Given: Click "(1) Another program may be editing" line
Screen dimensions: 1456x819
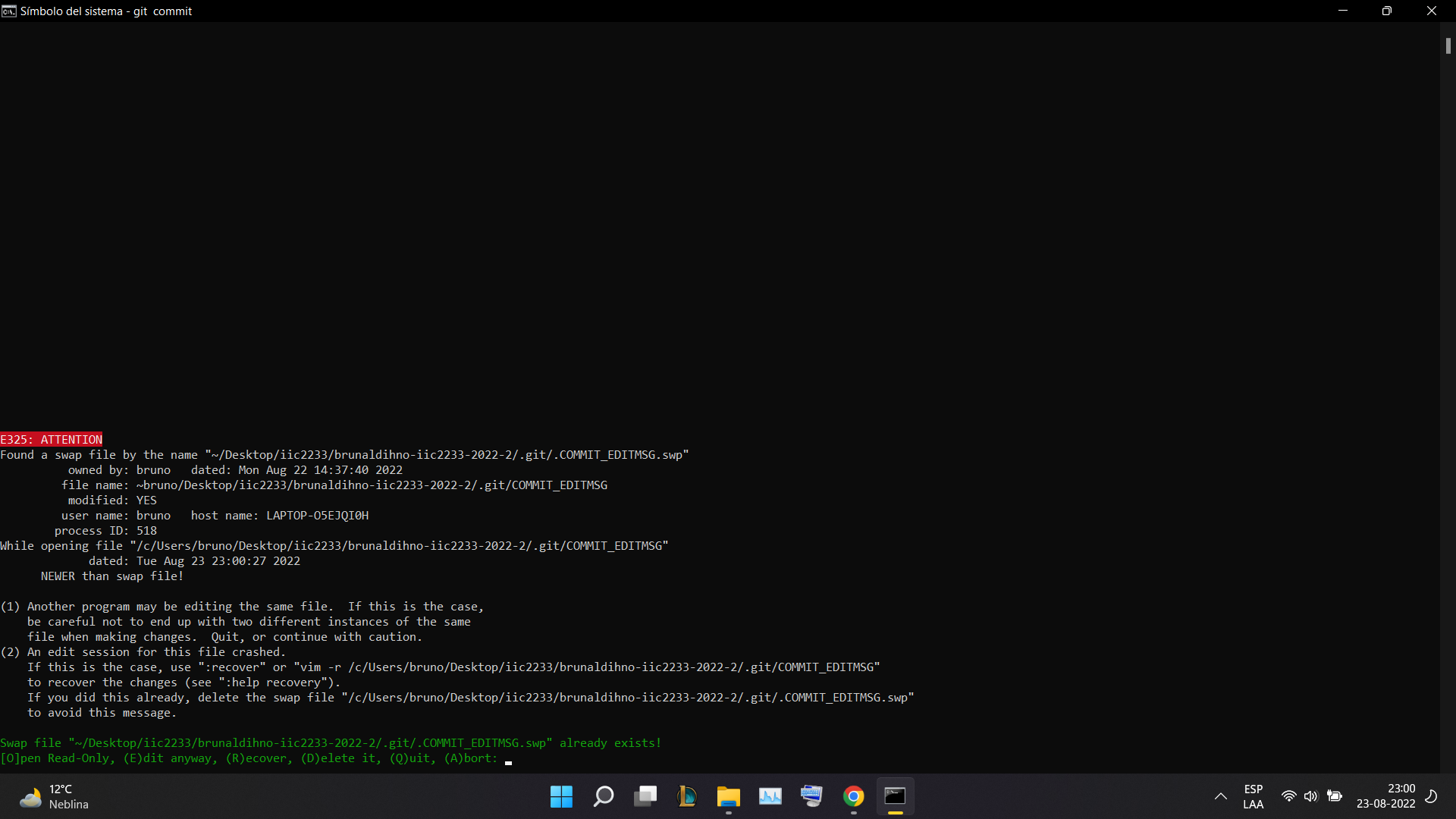Looking at the screenshot, I should [x=242, y=607].
